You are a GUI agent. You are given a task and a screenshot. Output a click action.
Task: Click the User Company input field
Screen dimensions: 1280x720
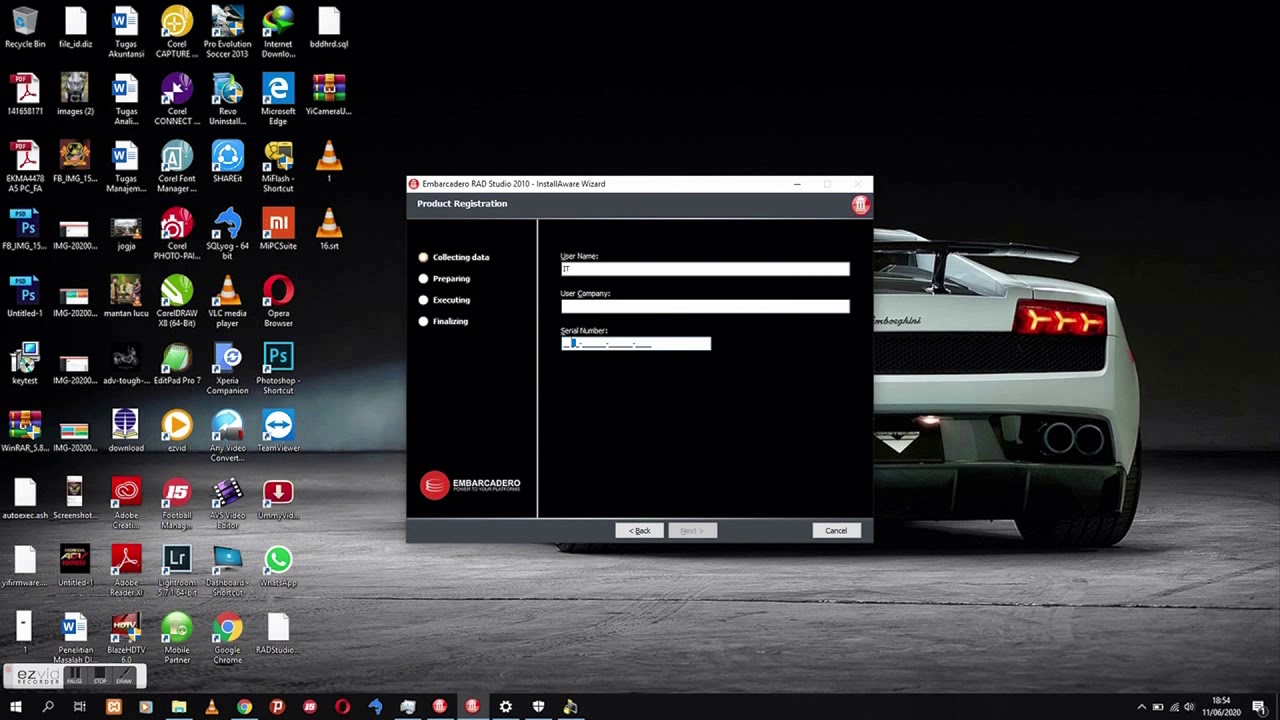[705, 306]
